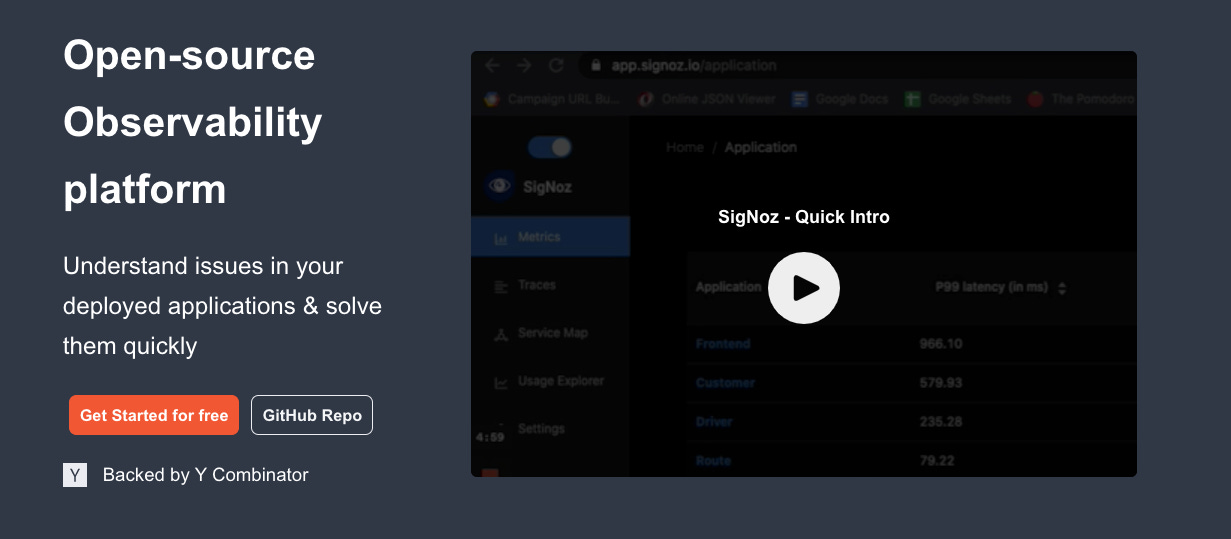Open The Pomodoro bookmark
This screenshot has height=539, width=1231.
point(1082,99)
